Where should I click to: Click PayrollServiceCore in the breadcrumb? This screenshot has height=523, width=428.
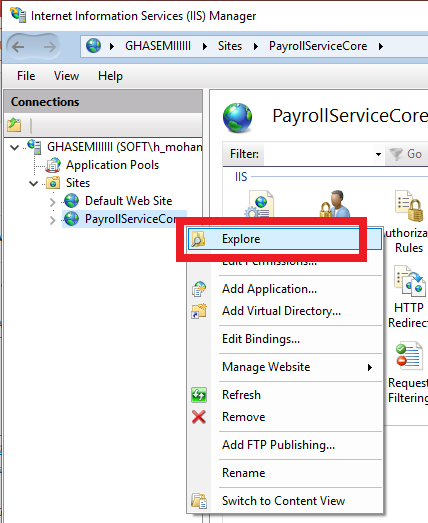pyautogui.click(x=318, y=46)
